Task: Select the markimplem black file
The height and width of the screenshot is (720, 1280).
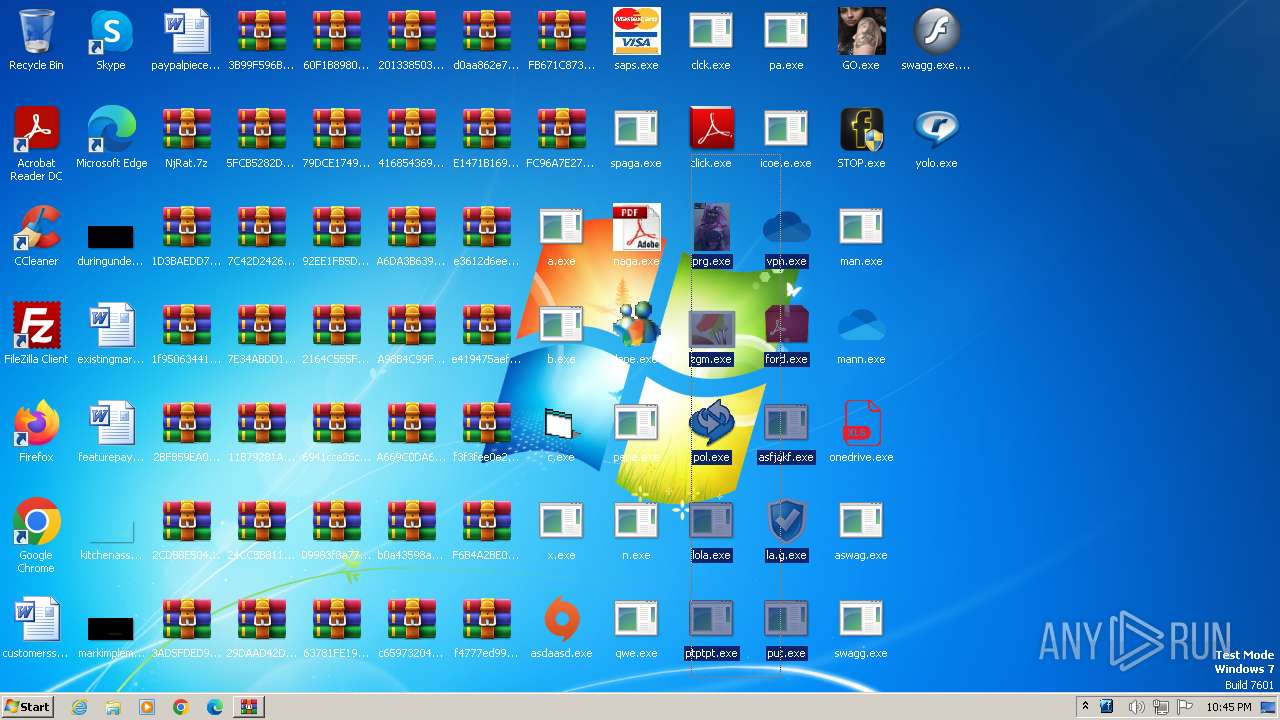Action: (111, 628)
